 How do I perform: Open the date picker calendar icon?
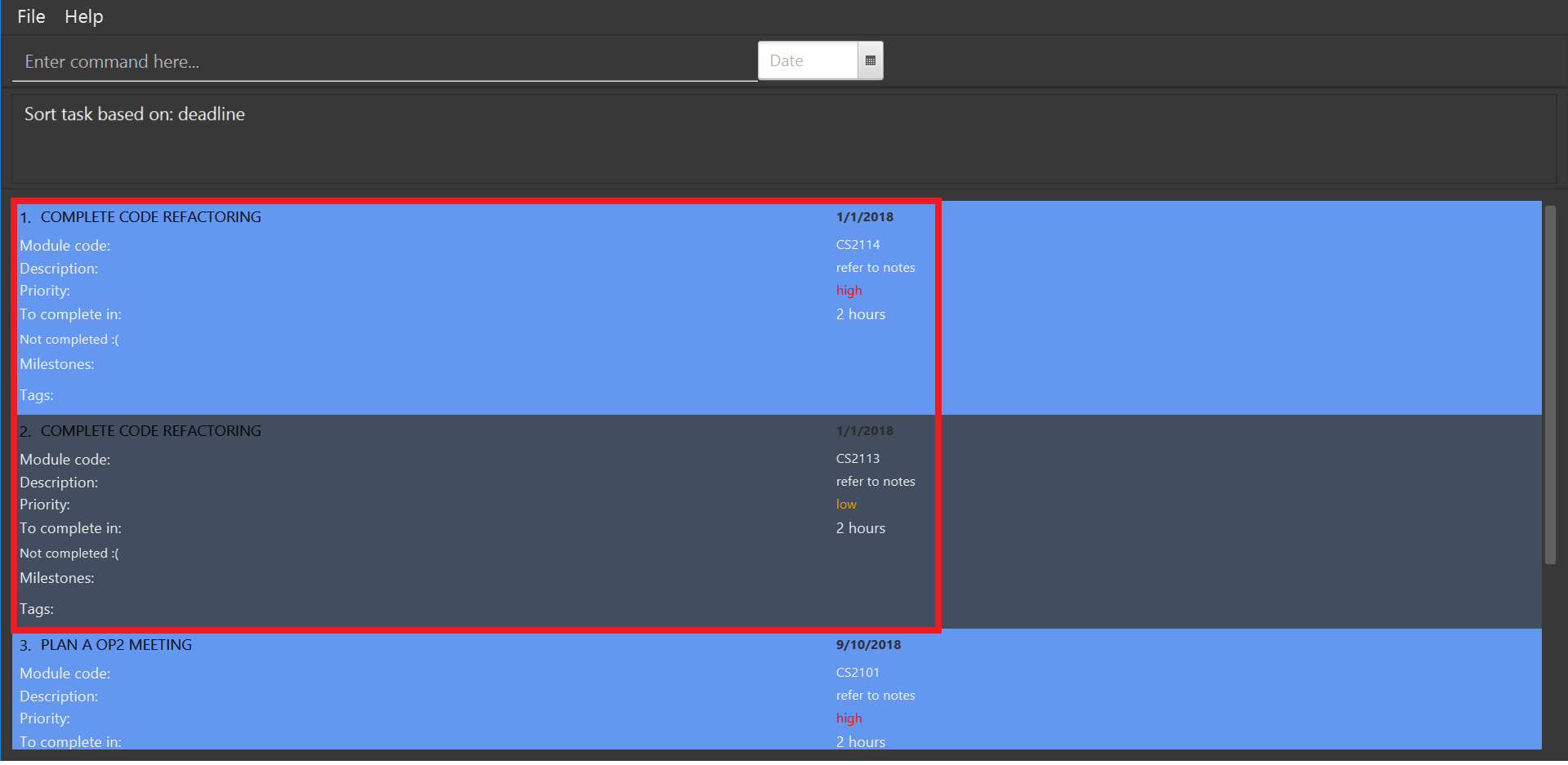tap(871, 60)
